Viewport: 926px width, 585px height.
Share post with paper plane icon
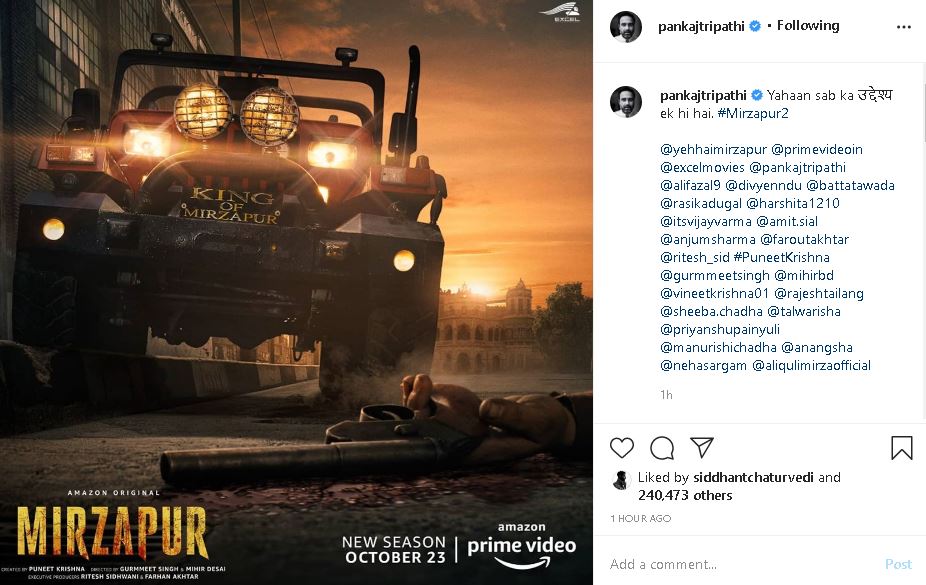(702, 447)
